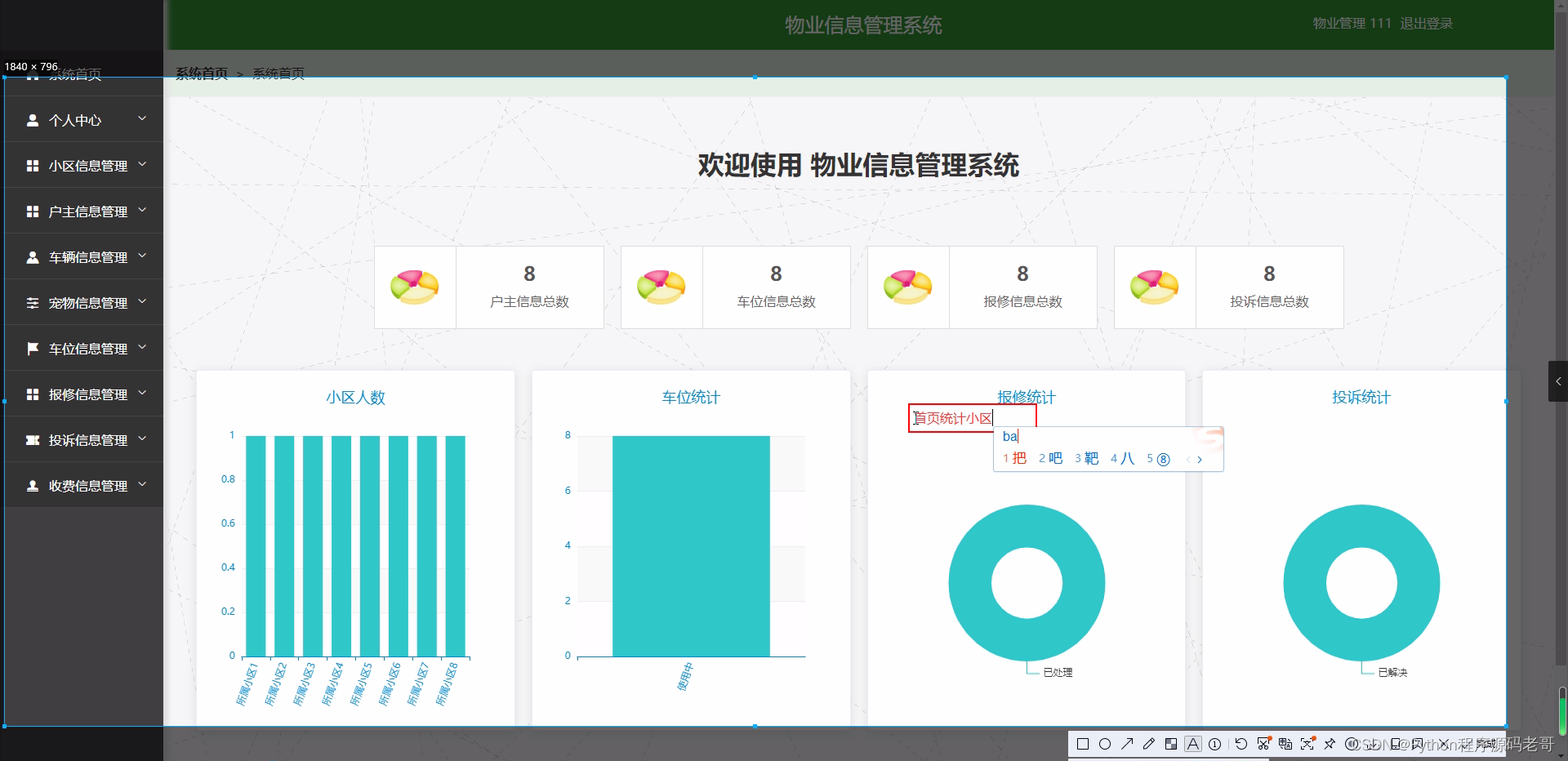Click the teal bar for 使用中
The image size is (1568, 761).
click(691, 546)
